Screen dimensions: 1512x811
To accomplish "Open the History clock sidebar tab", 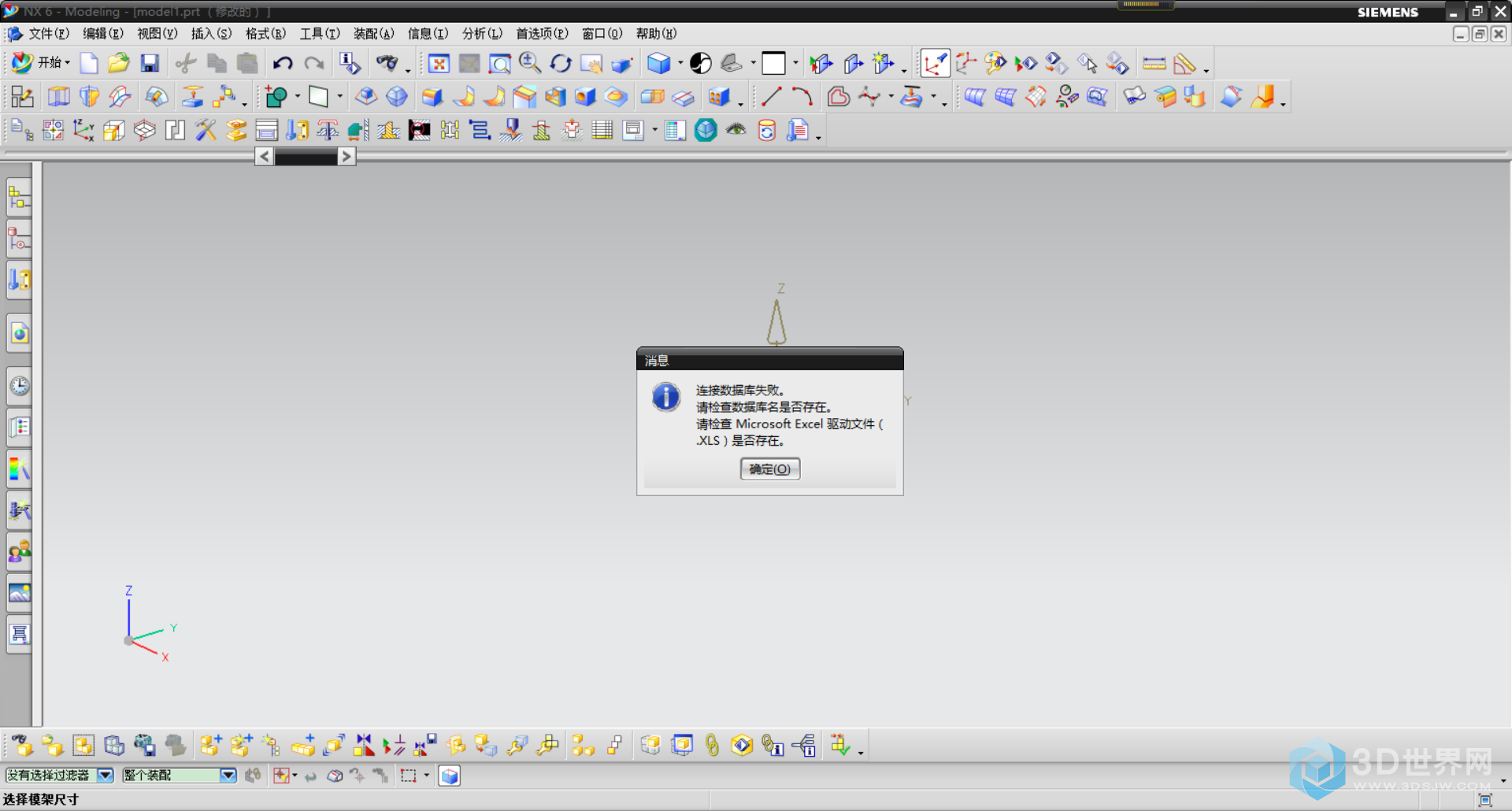I will (19, 386).
